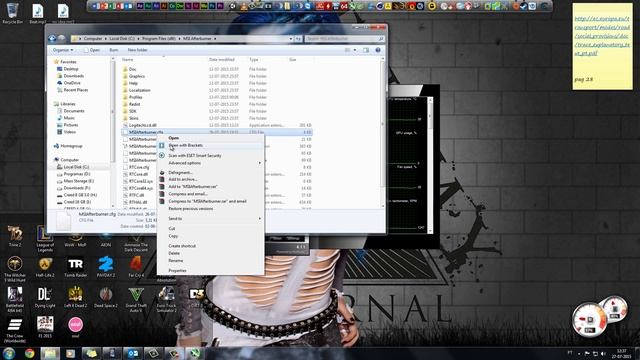Select the RTCore.cfg file
Viewport: 640px width, 360px height.
point(139,167)
